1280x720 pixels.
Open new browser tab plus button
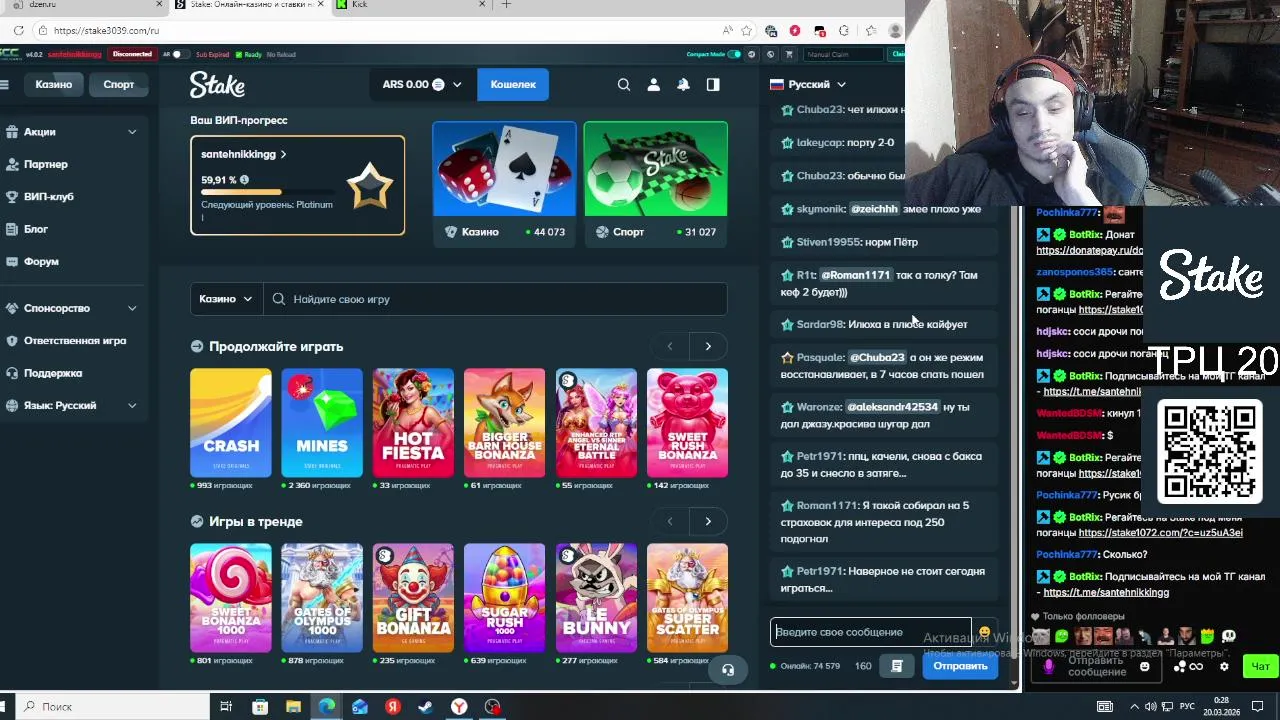pyautogui.click(x=506, y=5)
